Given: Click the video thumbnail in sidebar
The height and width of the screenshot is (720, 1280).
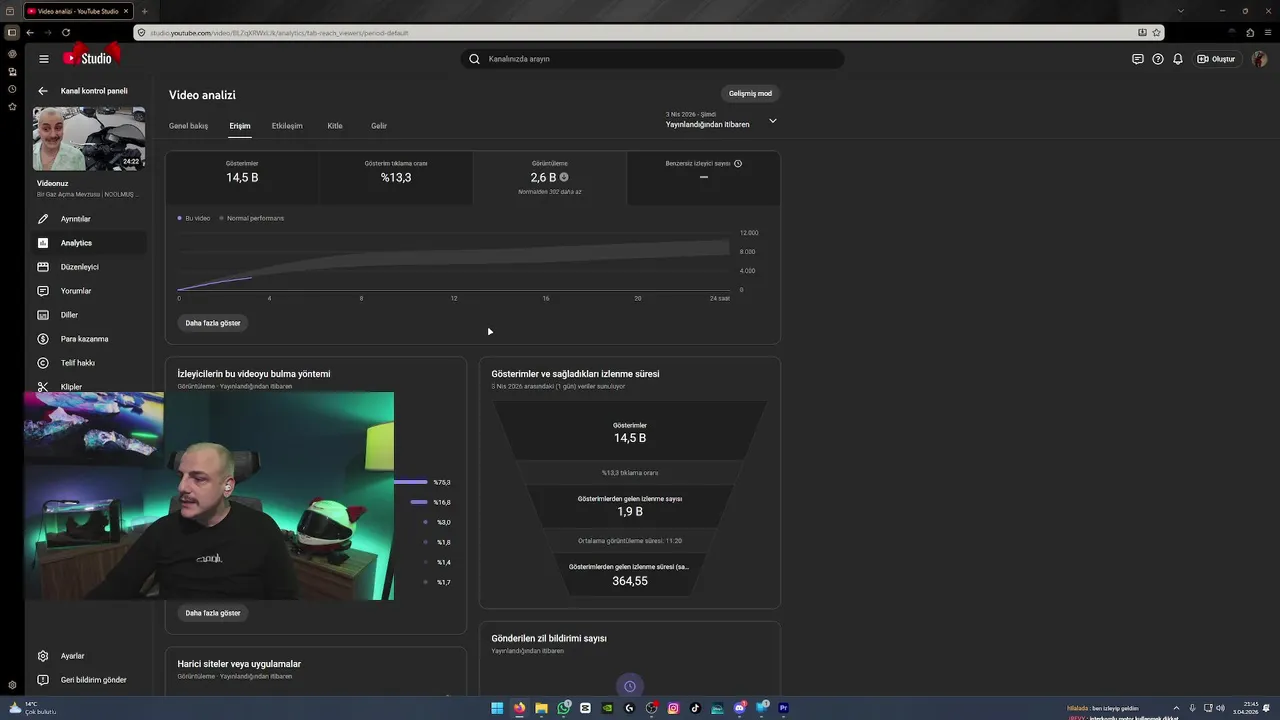Looking at the screenshot, I should click(x=89, y=139).
